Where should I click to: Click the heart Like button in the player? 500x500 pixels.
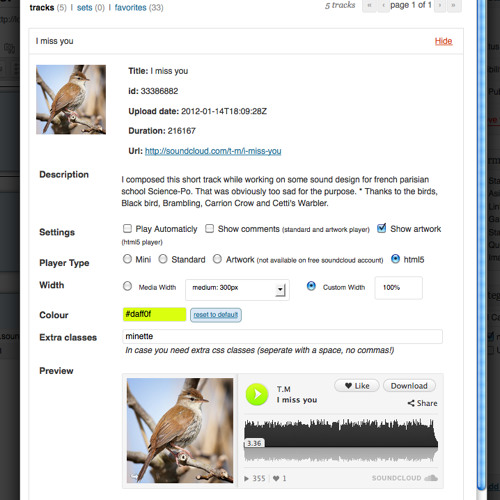[x=357, y=386]
